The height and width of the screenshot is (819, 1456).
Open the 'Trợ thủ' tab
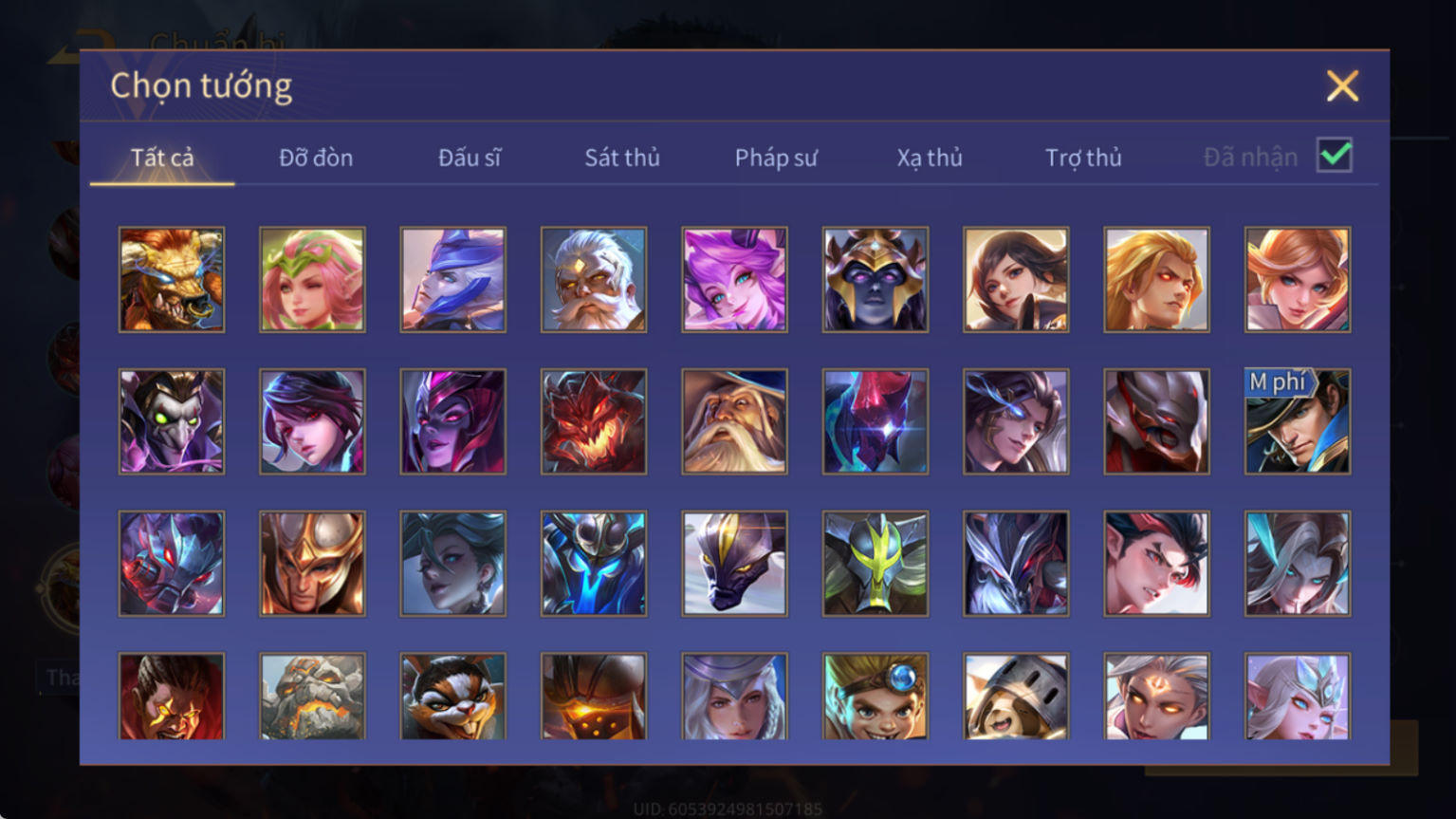1083,158
